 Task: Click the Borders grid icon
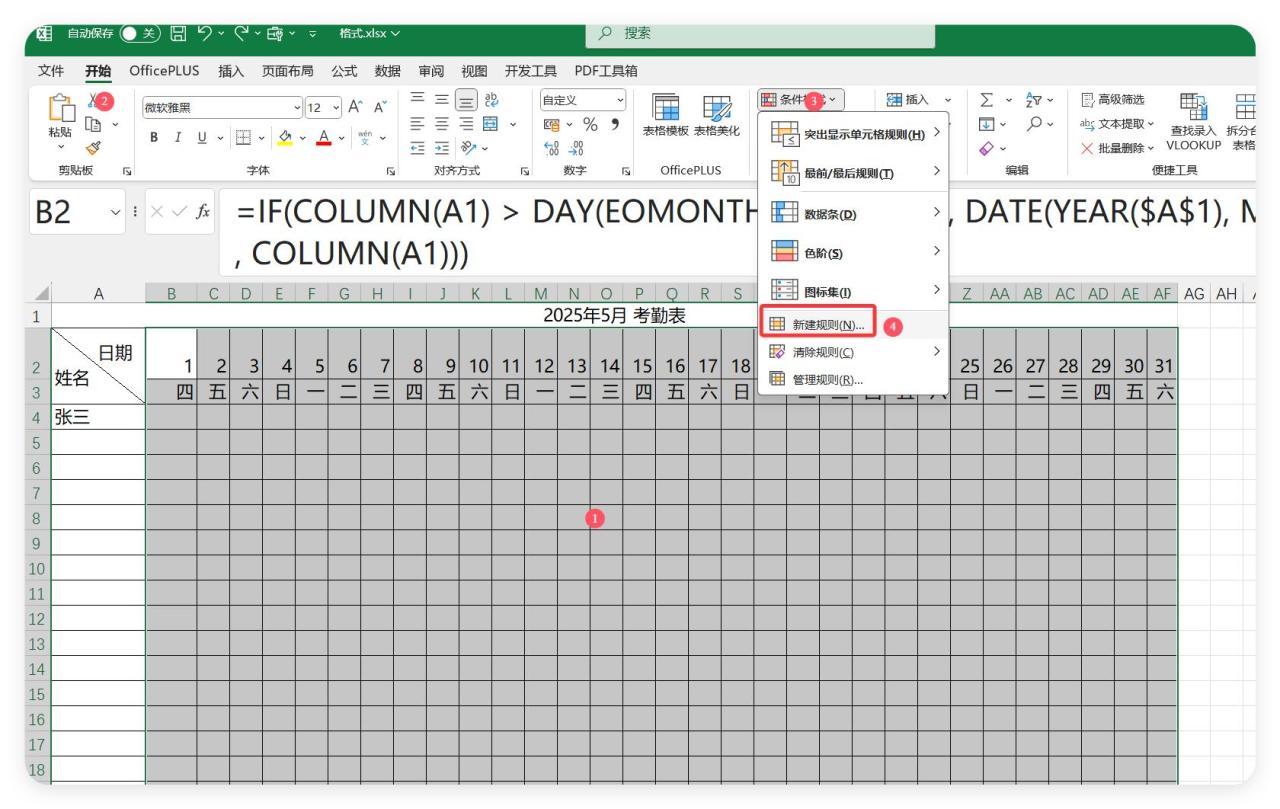(x=242, y=137)
